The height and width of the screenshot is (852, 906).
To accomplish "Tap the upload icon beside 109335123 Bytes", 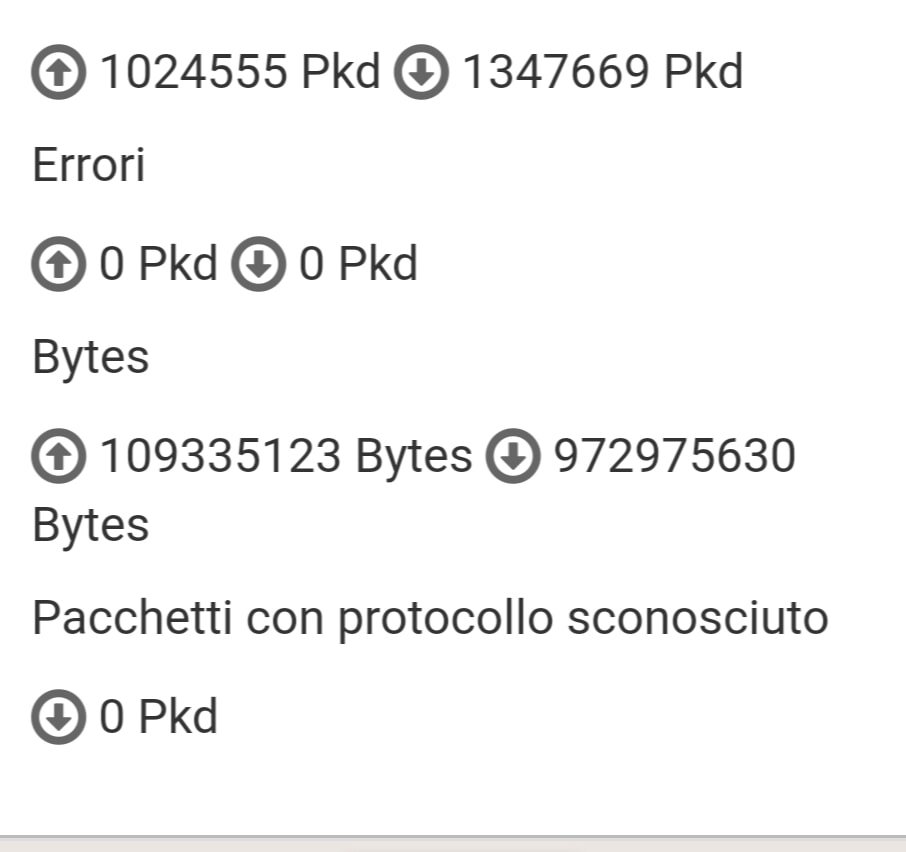I will click(58, 456).
